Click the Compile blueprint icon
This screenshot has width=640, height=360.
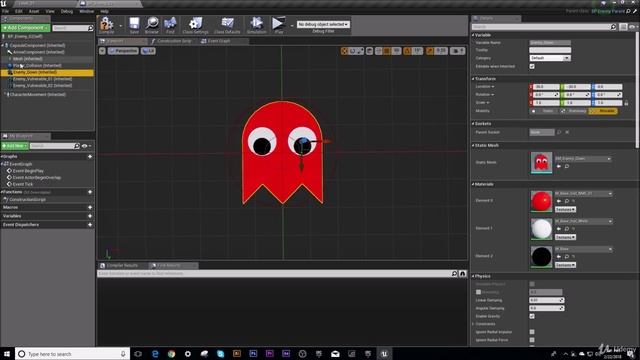(107, 25)
